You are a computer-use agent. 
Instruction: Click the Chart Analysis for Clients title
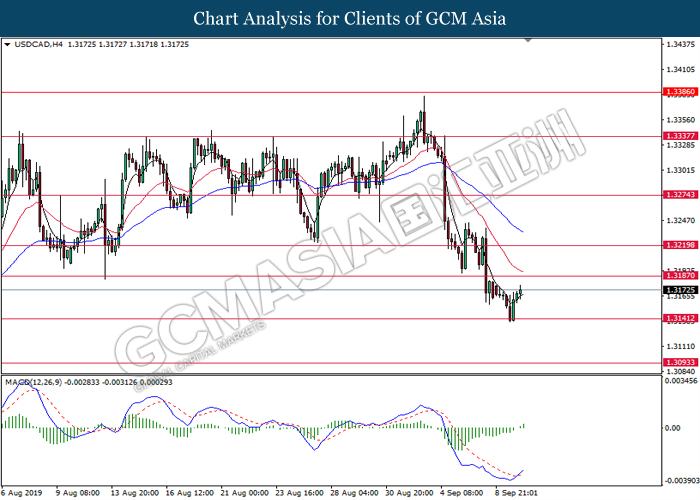point(350,19)
